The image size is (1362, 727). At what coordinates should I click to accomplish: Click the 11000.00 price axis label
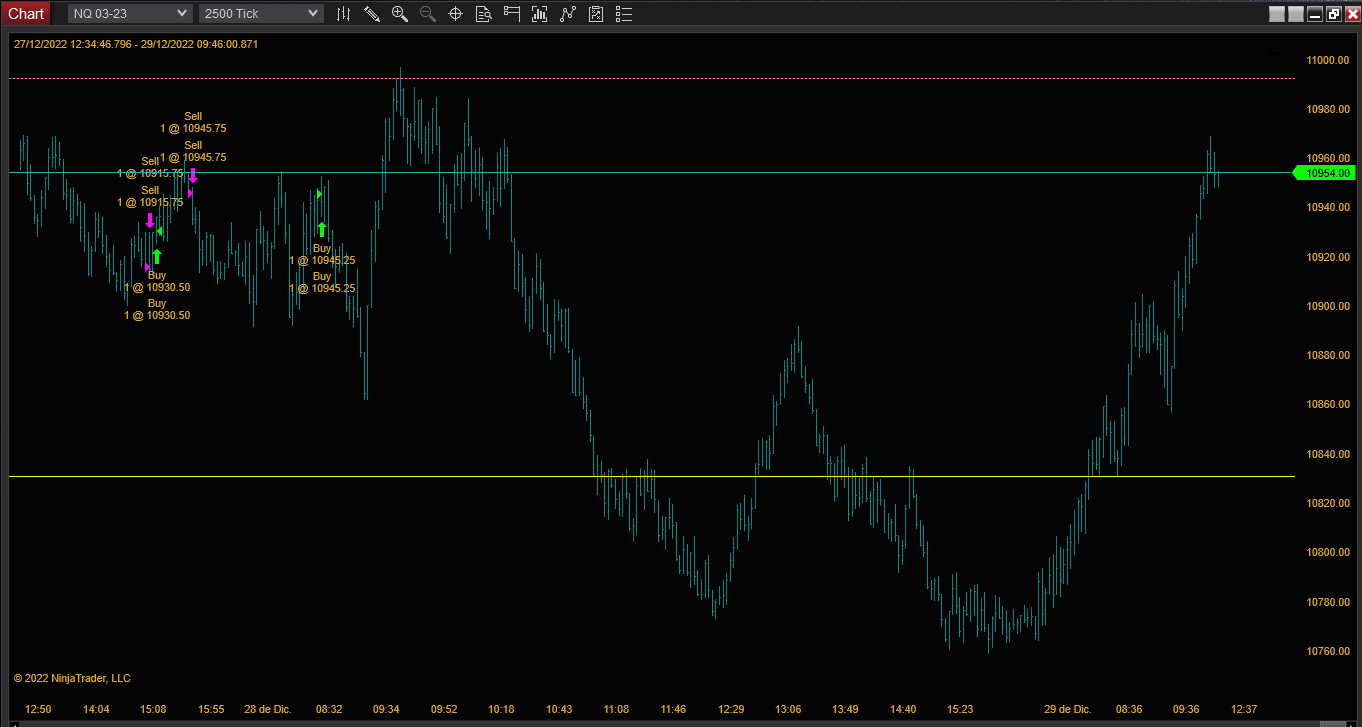pos(1328,60)
